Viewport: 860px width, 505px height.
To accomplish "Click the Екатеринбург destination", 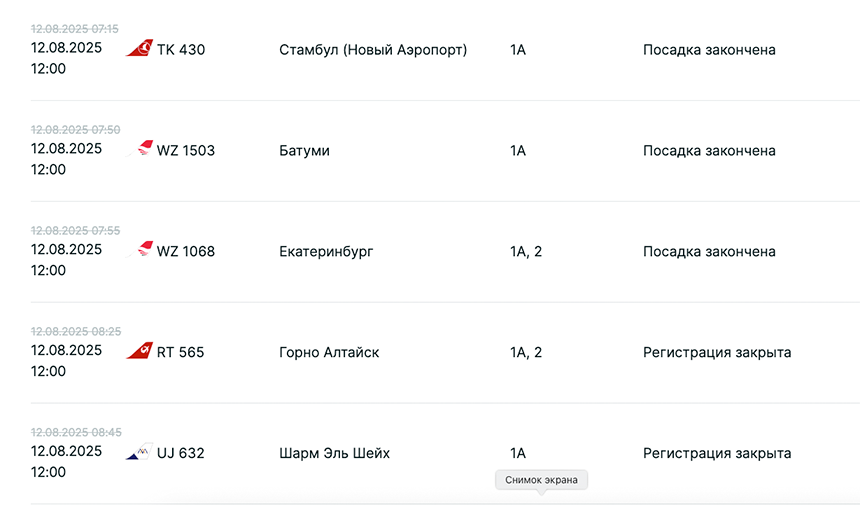I will tap(326, 252).
